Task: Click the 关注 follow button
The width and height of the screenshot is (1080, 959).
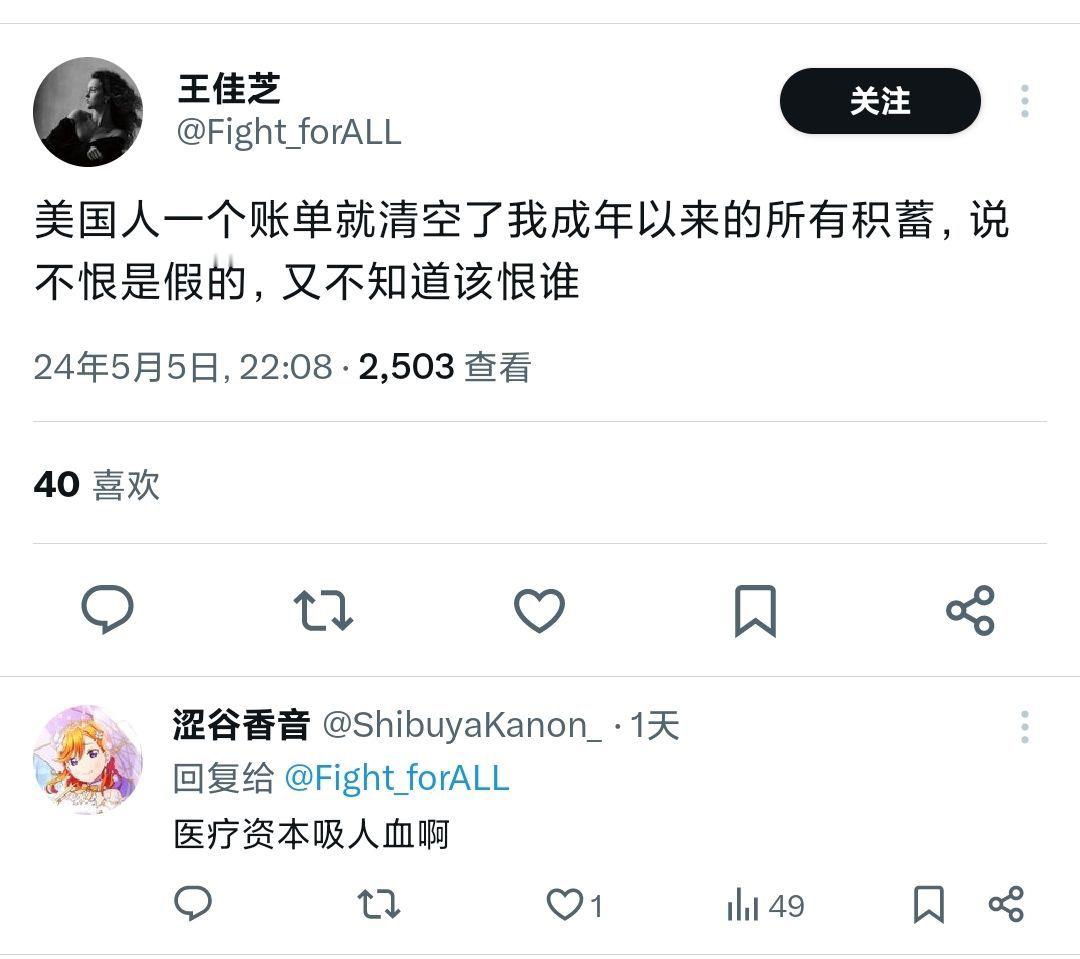Action: click(880, 101)
